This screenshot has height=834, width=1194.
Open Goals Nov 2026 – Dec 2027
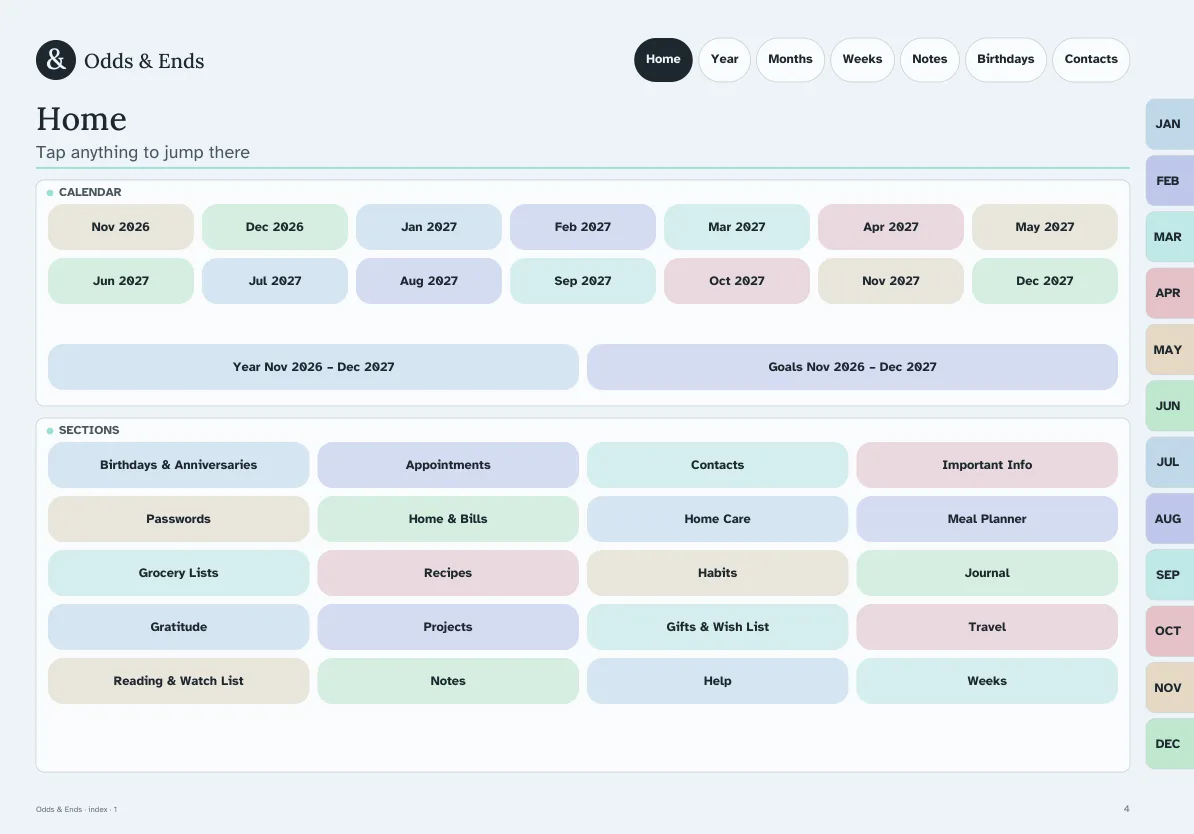coord(852,367)
